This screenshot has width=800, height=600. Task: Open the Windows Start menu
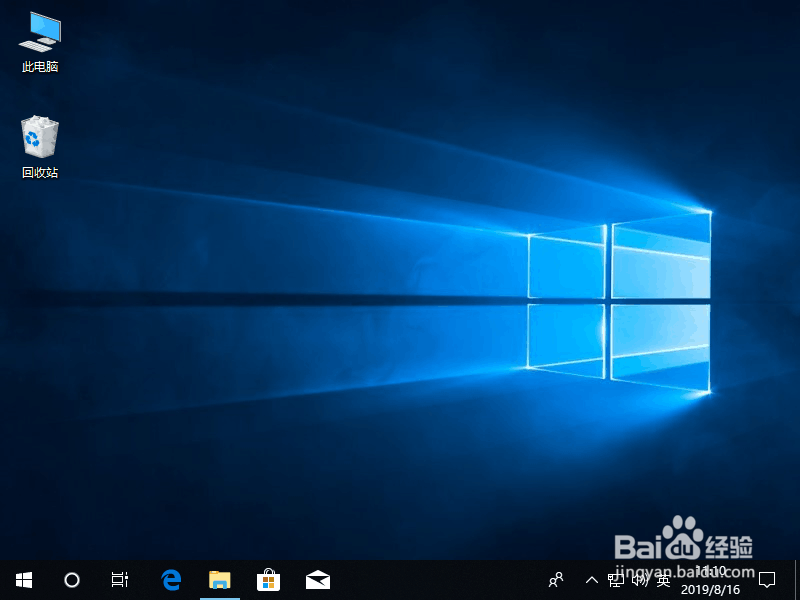point(24,580)
